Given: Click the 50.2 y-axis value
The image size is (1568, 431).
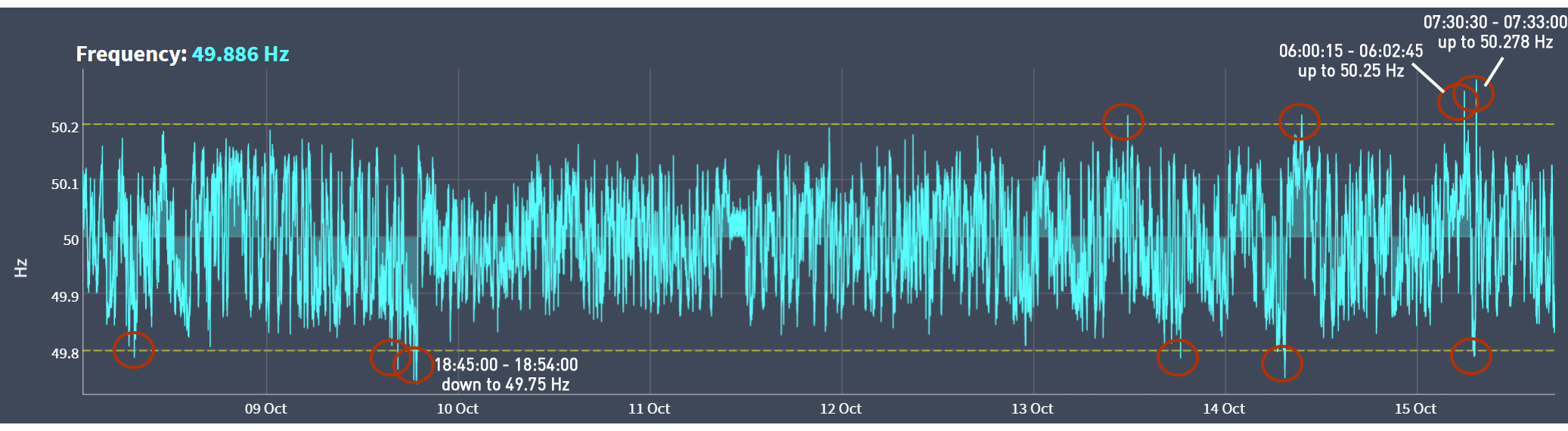Looking at the screenshot, I should point(65,127).
